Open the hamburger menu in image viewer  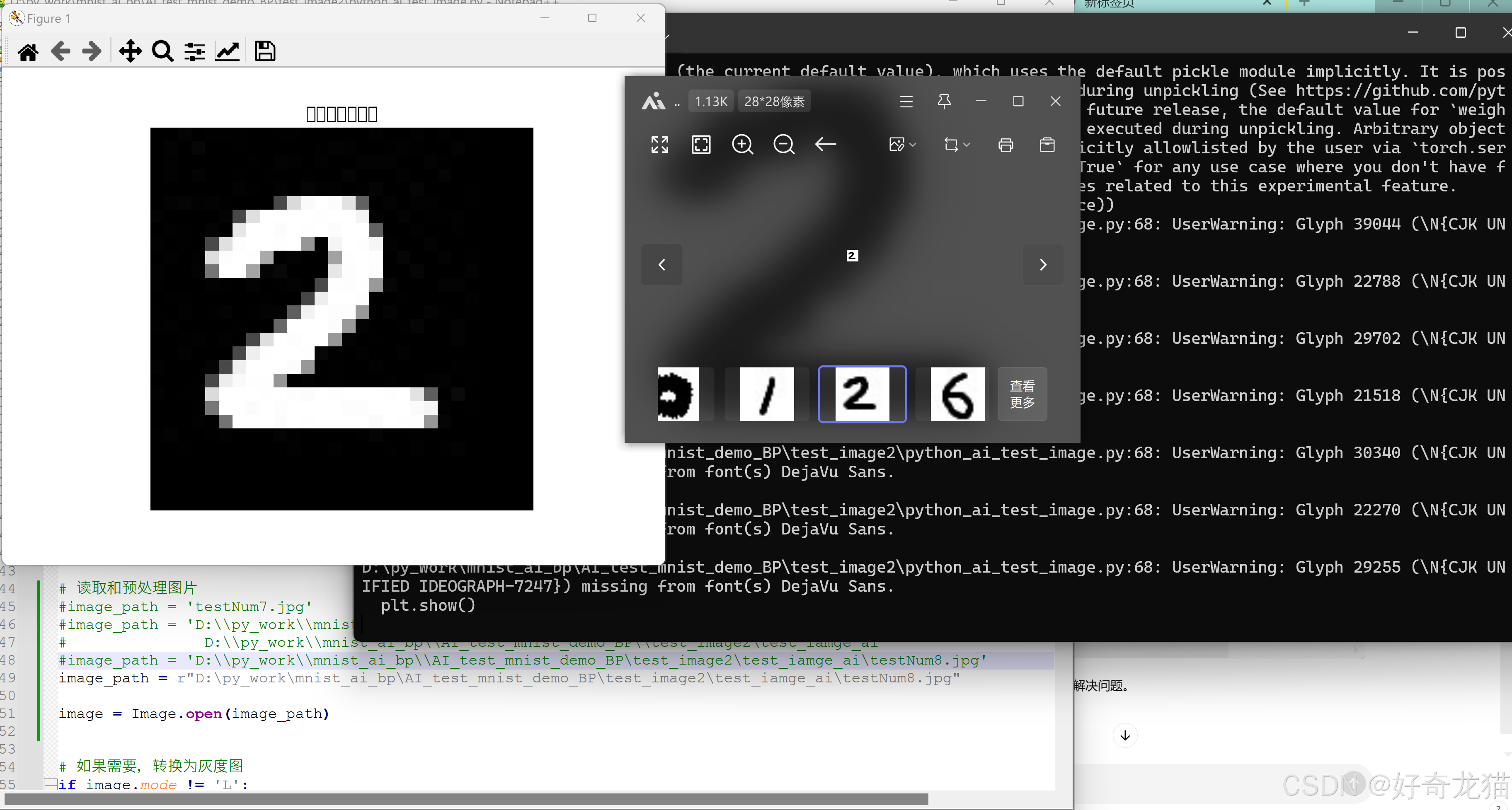906,102
